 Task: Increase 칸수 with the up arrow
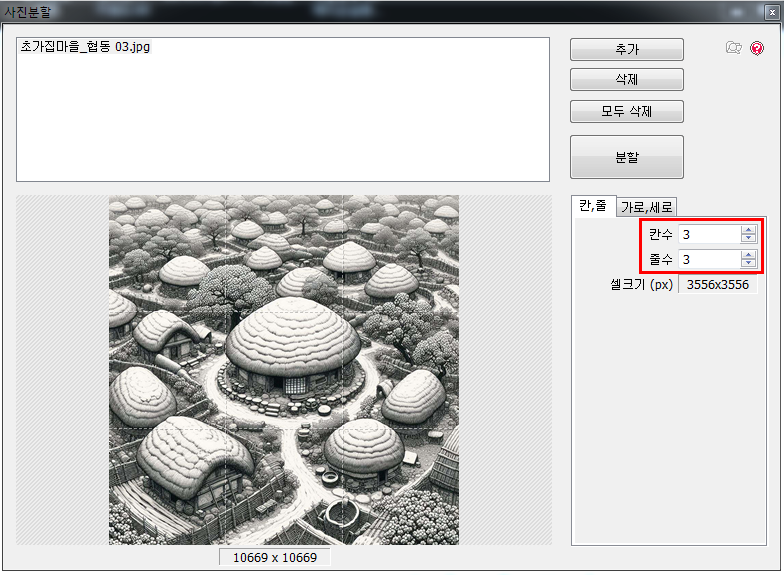(x=748, y=230)
